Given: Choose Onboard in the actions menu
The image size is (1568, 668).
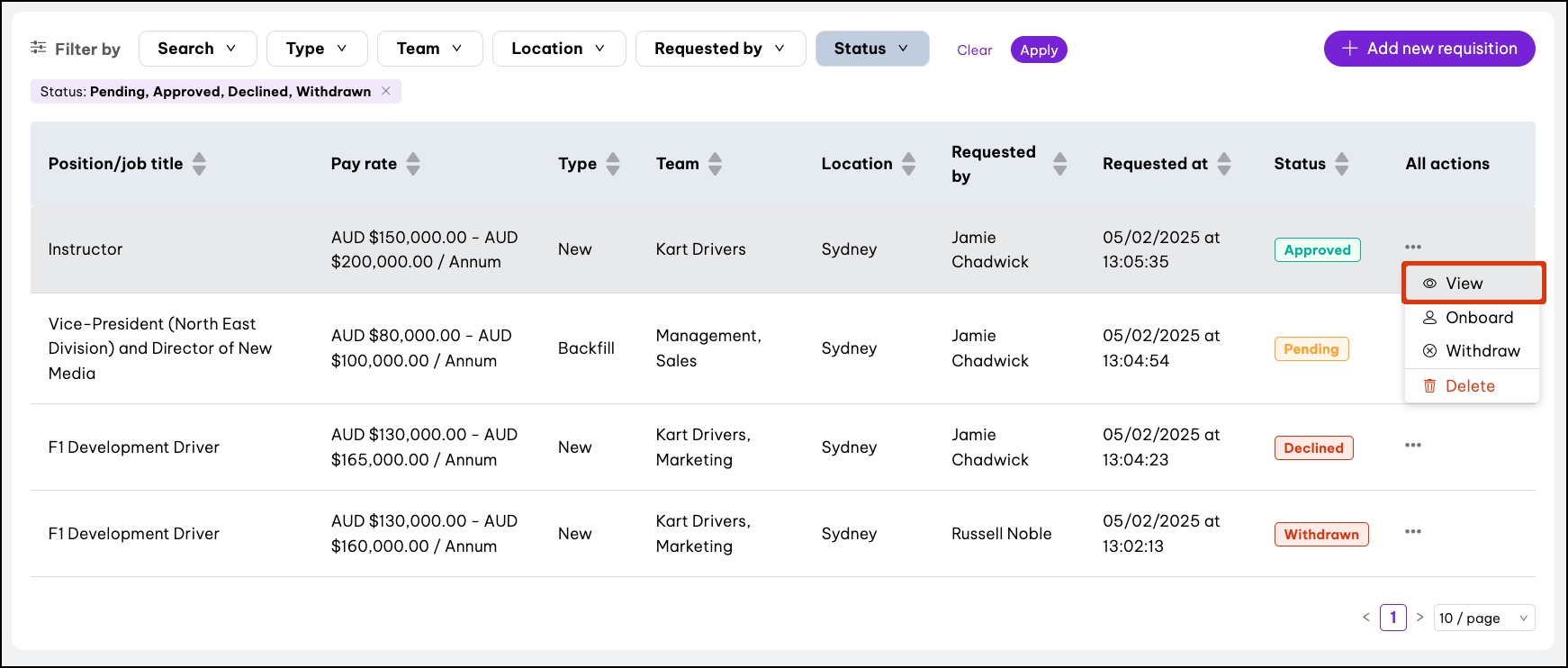Looking at the screenshot, I should coord(1478,318).
